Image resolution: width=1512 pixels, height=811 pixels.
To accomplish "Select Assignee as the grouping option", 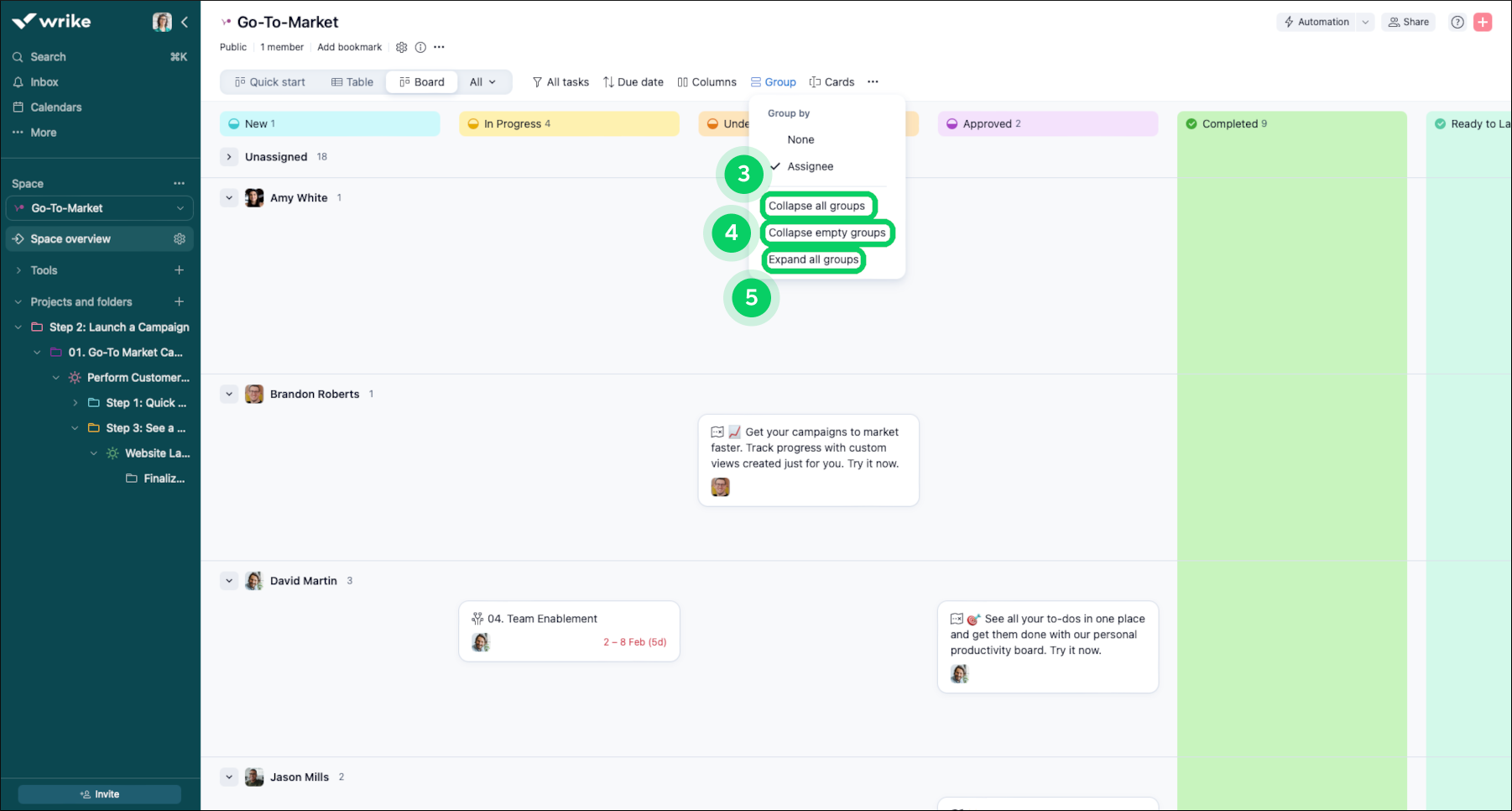I will point(810,167).
